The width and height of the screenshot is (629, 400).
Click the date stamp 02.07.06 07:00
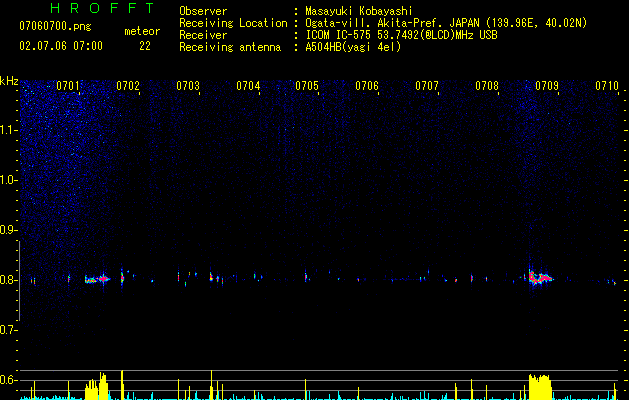click(61, 46)
